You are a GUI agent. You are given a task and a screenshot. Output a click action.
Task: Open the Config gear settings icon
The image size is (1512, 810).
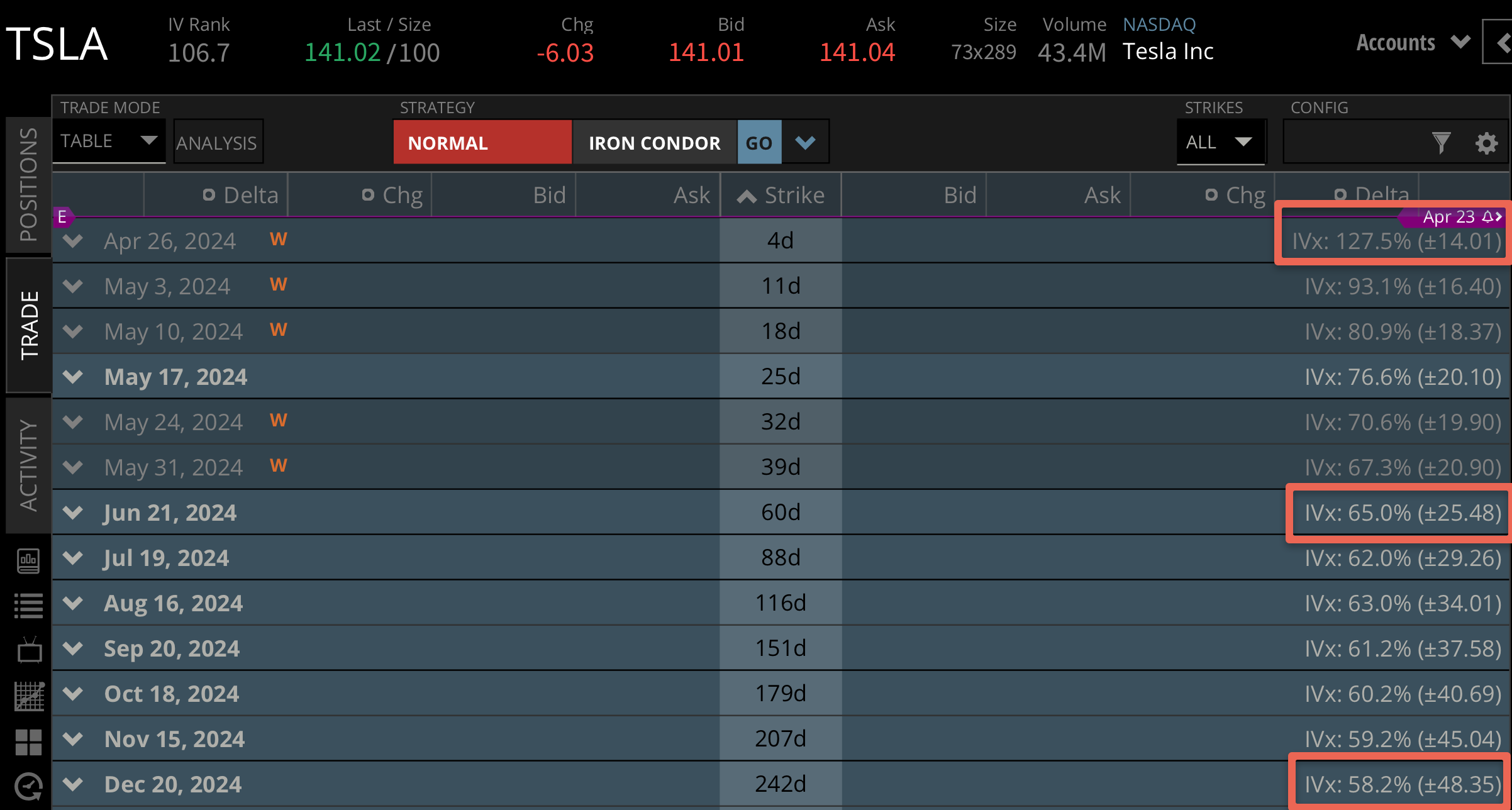click(1486, 143)
